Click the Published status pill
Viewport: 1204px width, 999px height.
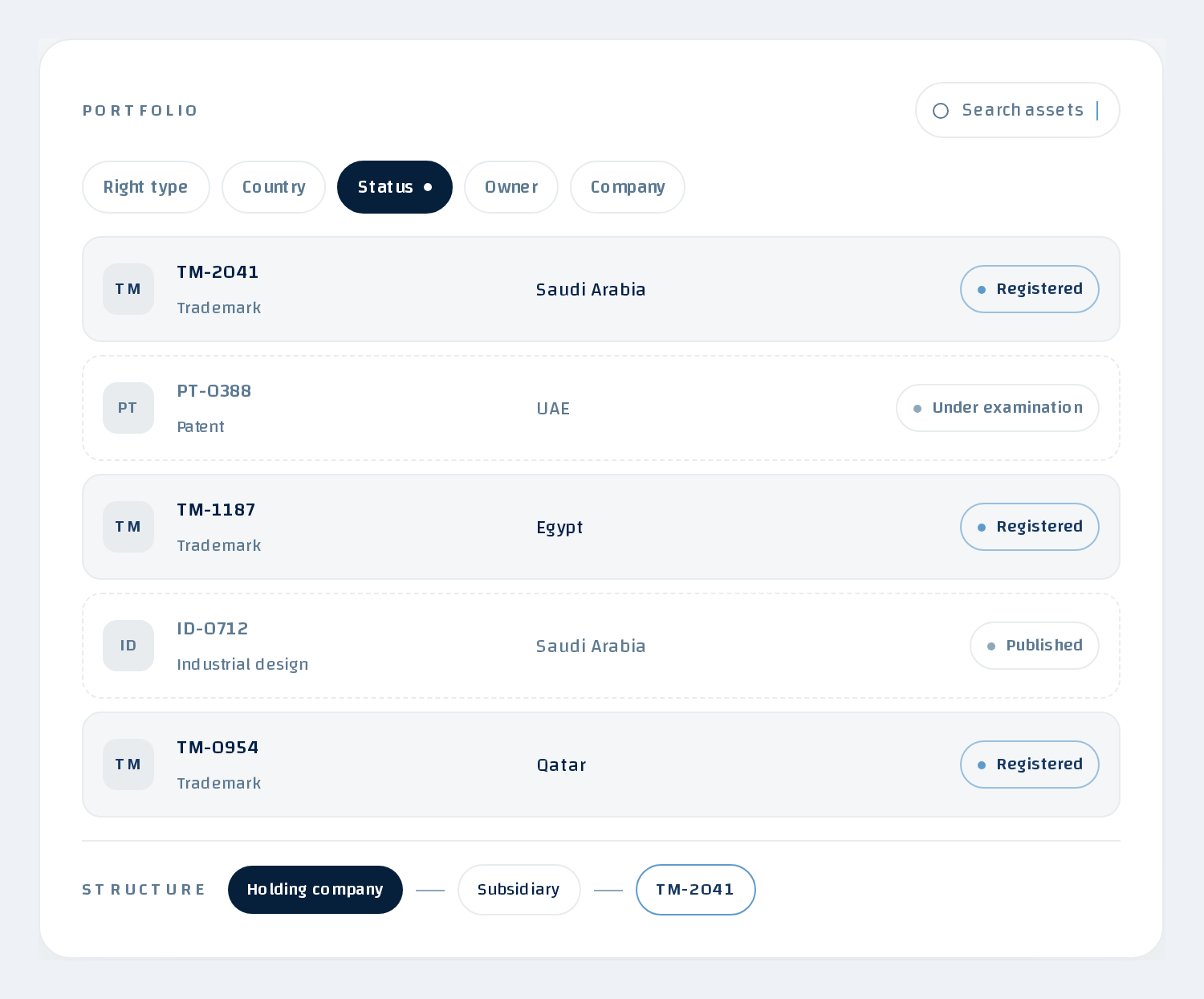(x=1035, y=646)
